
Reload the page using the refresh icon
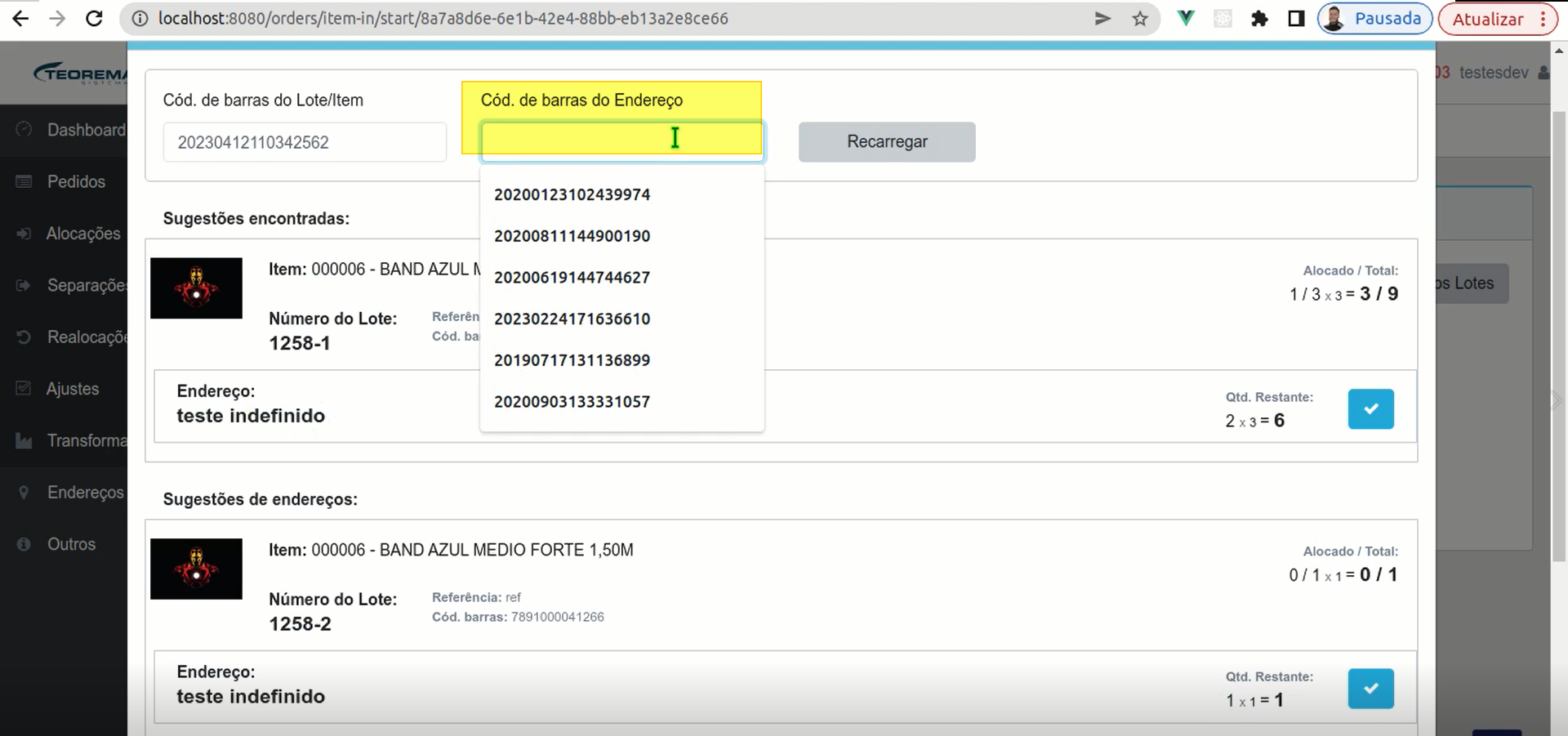click(94, 18)
